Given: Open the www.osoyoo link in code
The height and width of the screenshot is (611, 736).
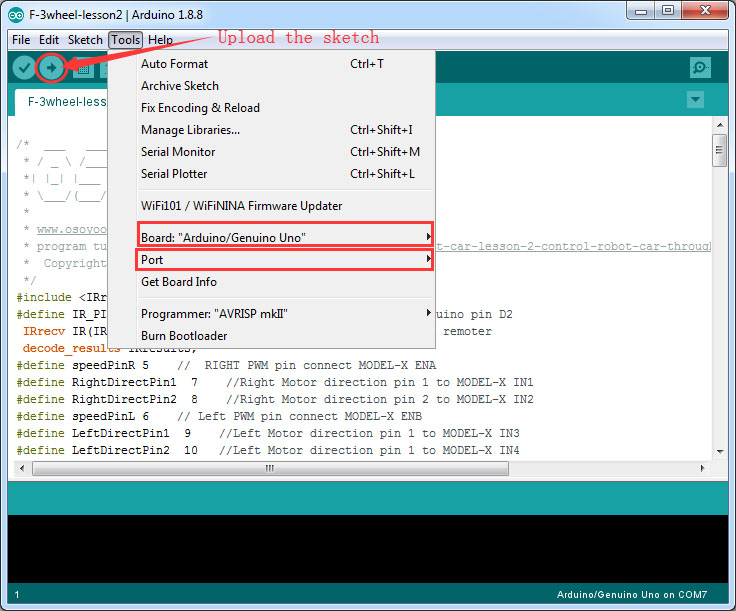Looking at the screenshot, I should pos(72,229).
